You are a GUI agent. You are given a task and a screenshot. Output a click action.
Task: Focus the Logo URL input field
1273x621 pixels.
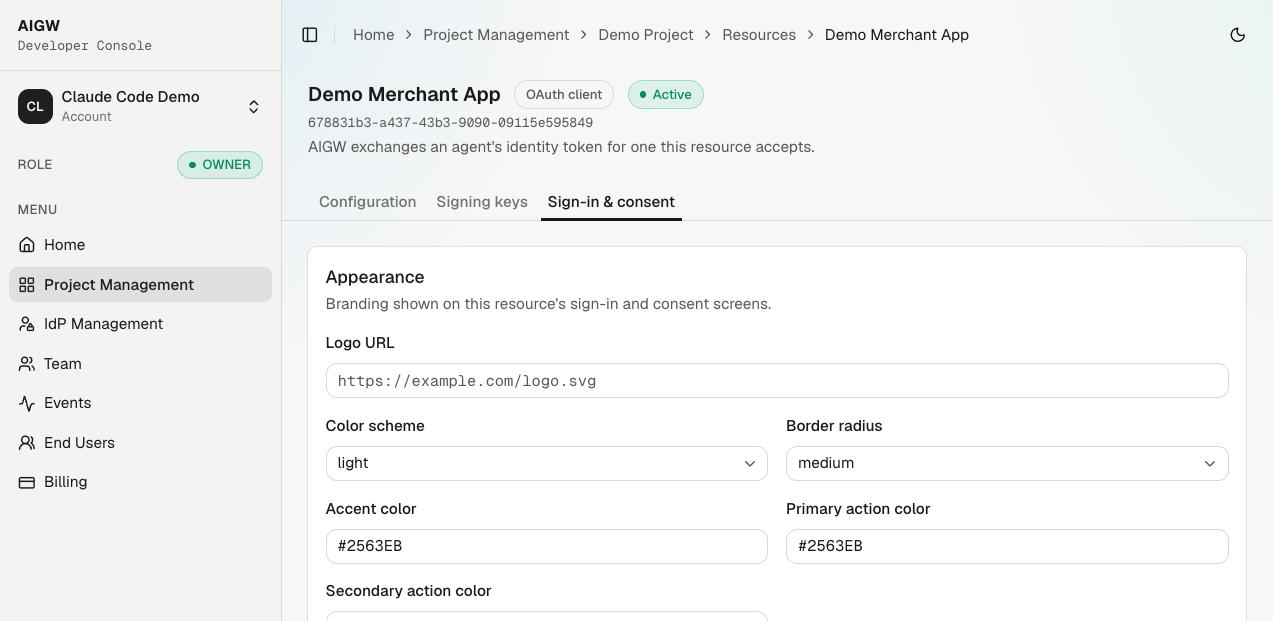777,381
